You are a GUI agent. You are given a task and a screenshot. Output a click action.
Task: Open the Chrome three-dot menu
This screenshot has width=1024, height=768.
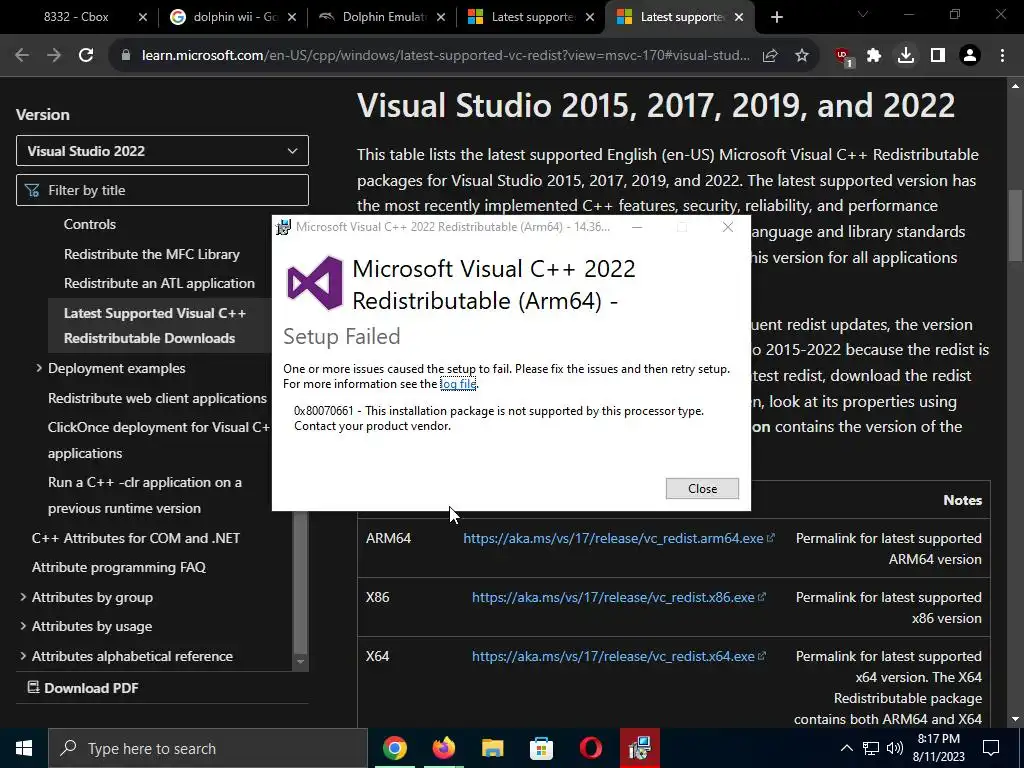(1002, 56)
